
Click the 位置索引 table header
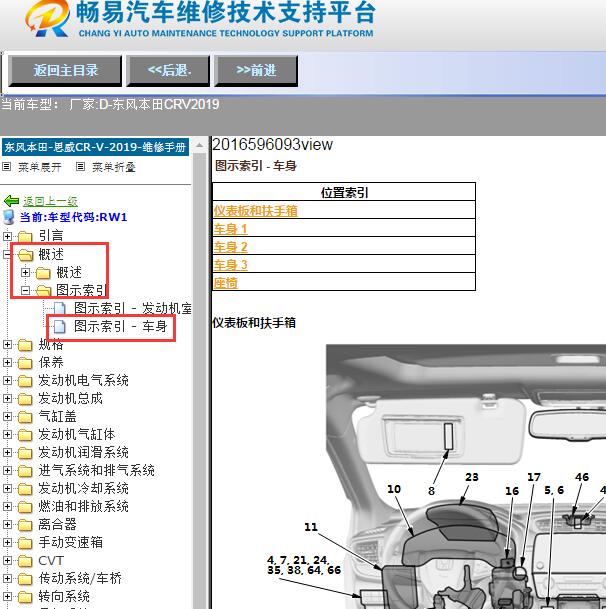[344, 192]
